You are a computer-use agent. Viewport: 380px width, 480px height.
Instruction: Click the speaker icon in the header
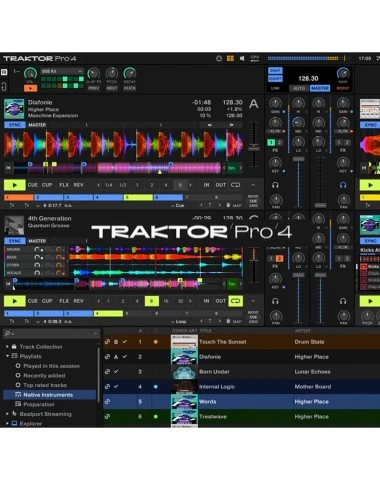pyautogui.click(x=242, y=58)
